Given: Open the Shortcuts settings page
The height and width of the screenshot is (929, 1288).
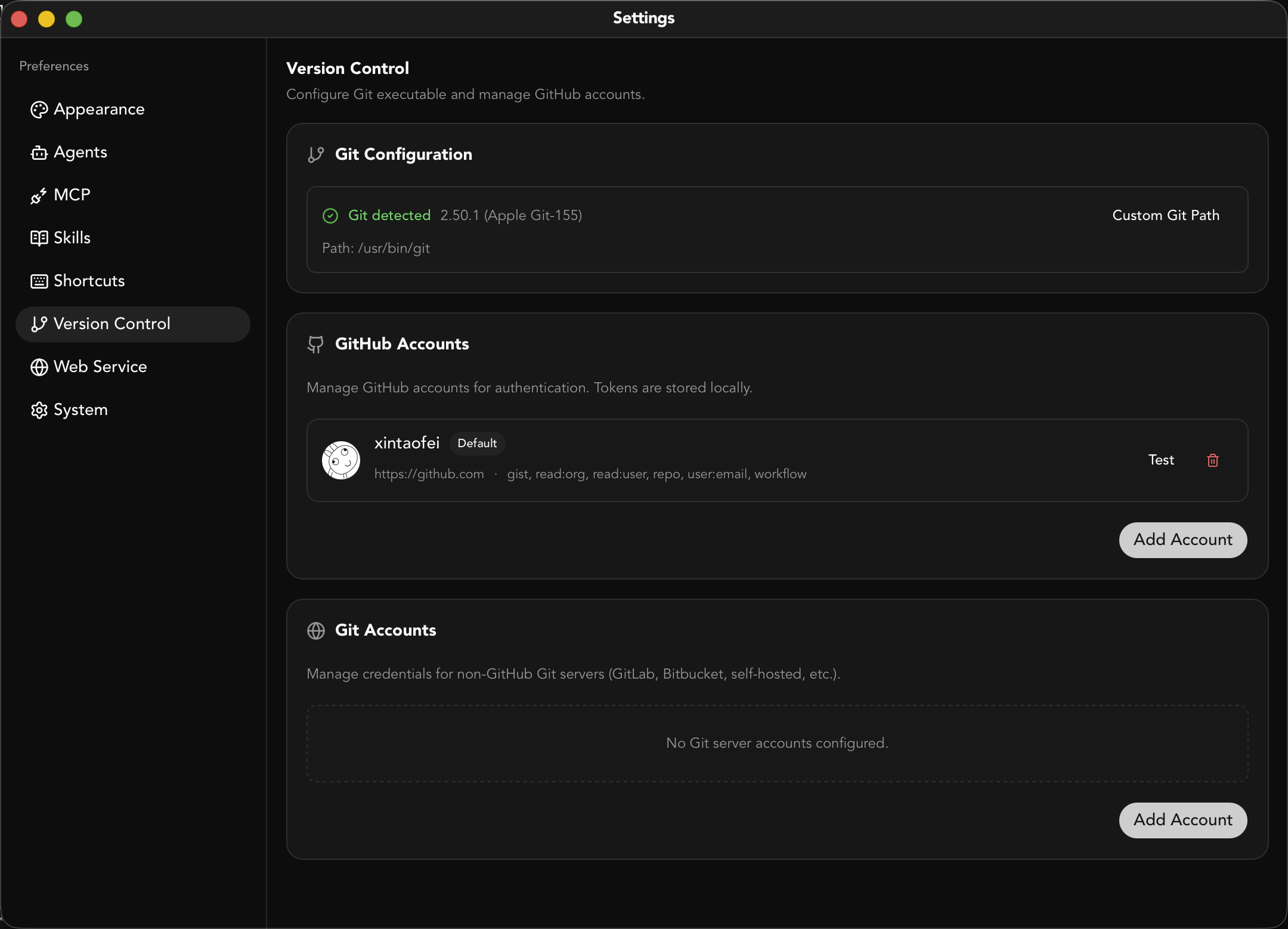Looking at the screenshot, I should click(89, 281).
